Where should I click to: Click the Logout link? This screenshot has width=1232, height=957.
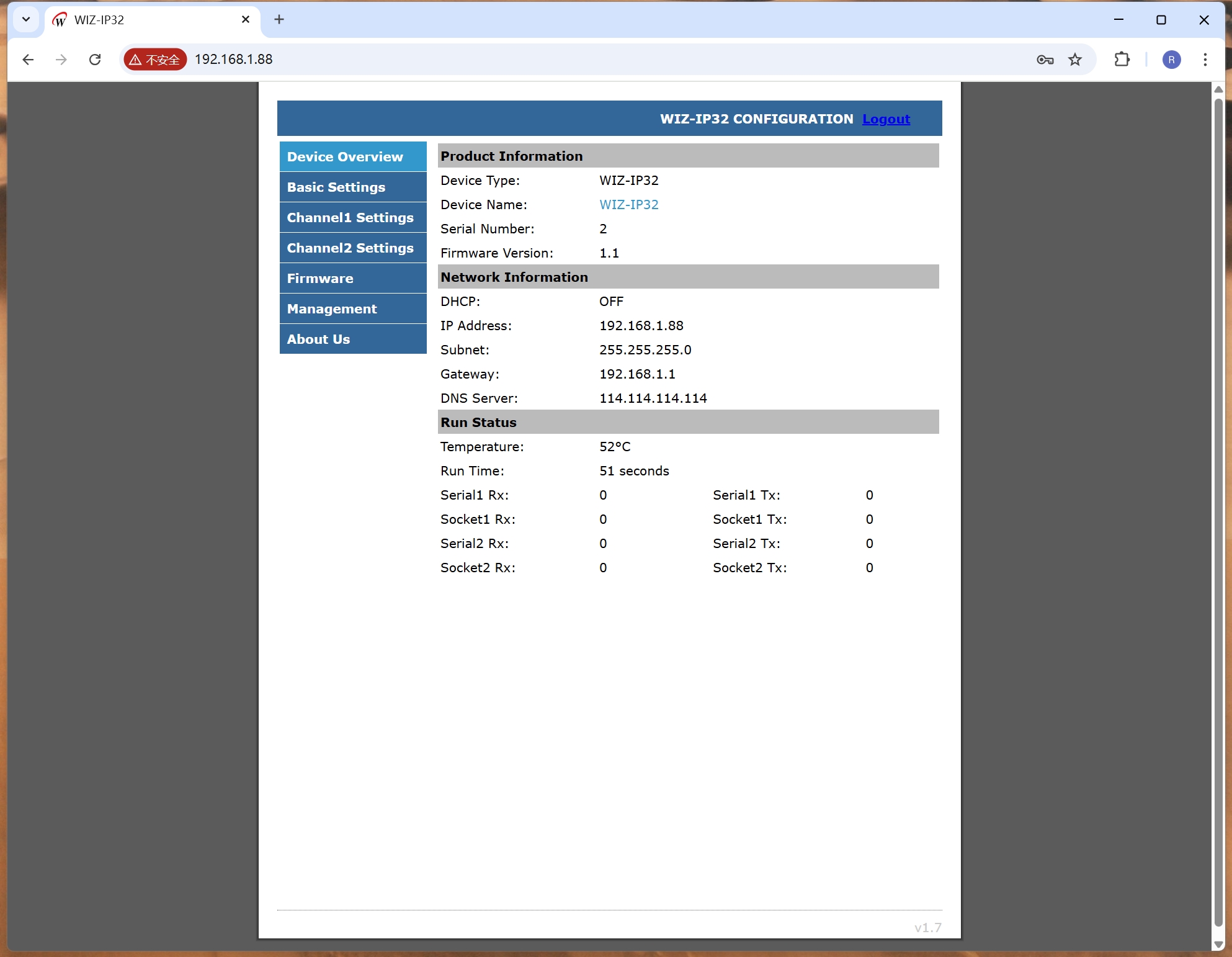[886, 119]
